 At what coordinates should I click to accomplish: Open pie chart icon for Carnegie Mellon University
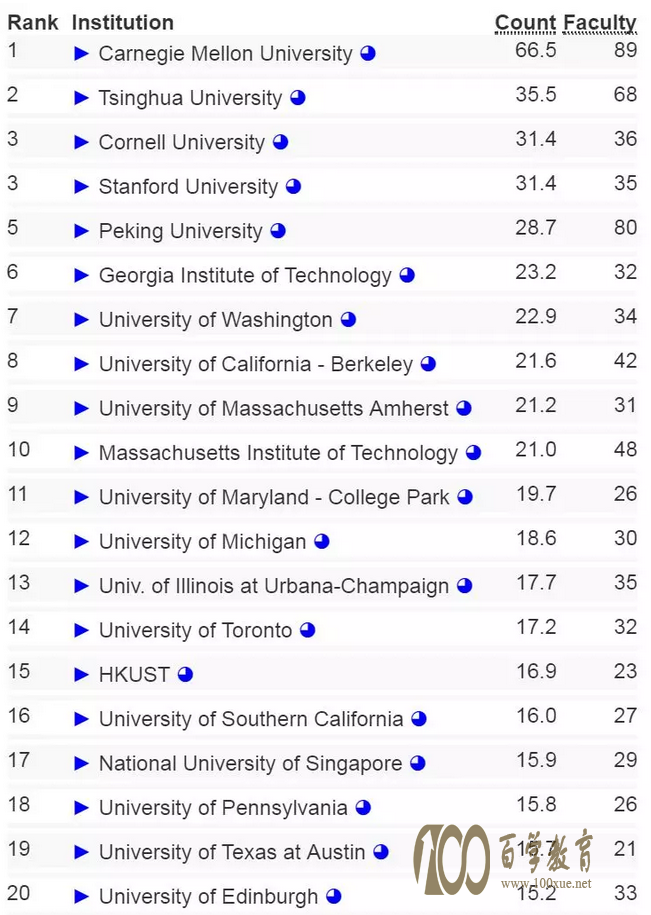368,54
